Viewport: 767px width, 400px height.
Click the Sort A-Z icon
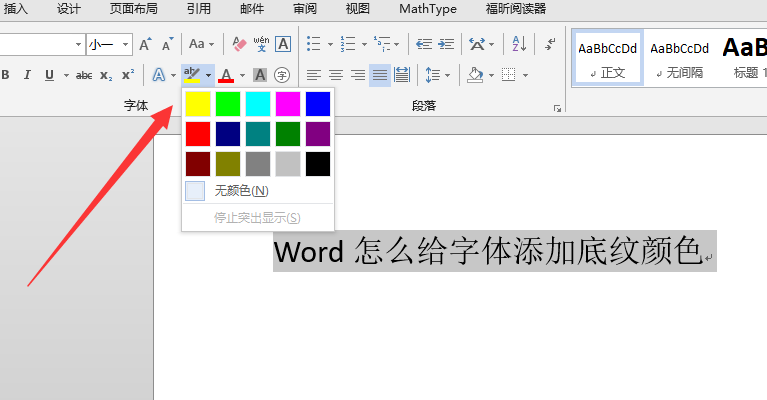click(x=519, y=44)
